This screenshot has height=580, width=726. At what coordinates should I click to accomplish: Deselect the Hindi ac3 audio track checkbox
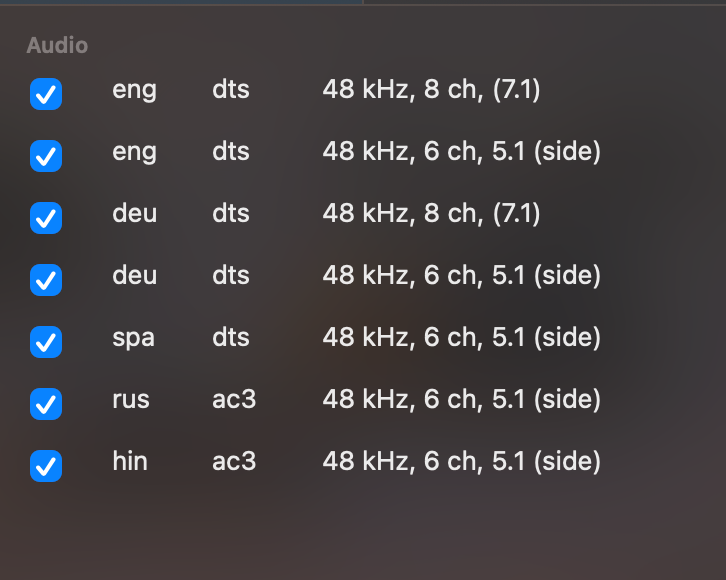pyautogui.click(x=46, y=466)
